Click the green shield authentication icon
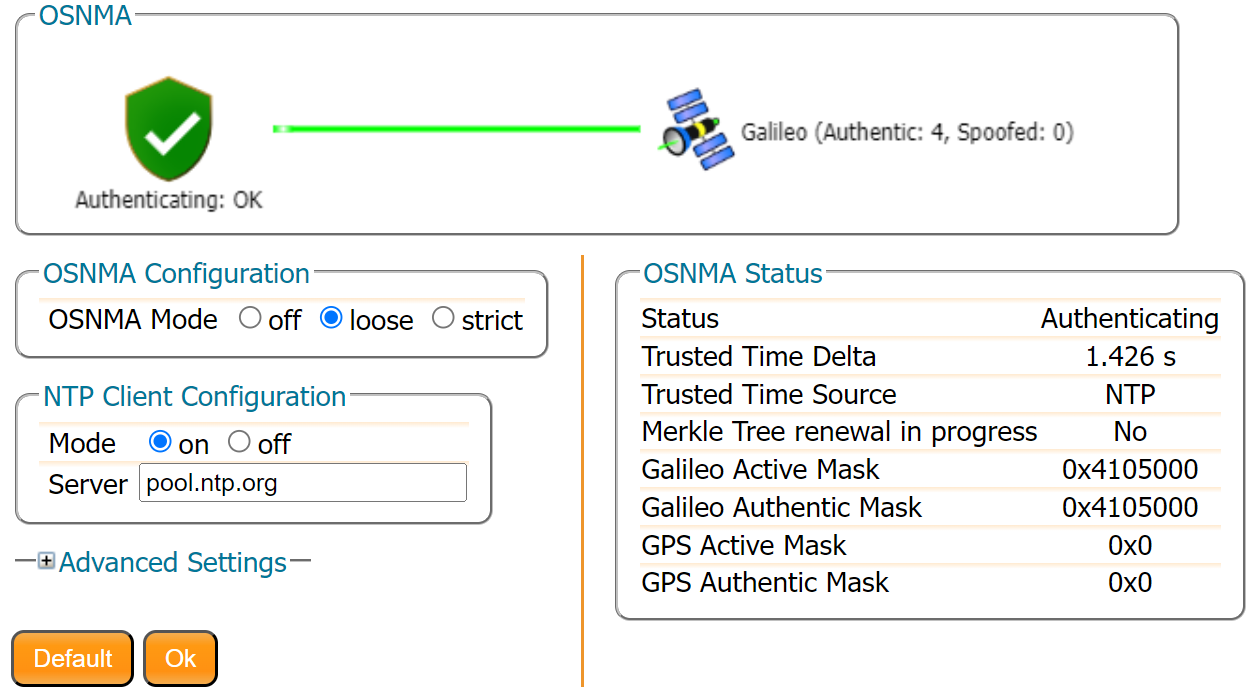 (x=168, y=129)
